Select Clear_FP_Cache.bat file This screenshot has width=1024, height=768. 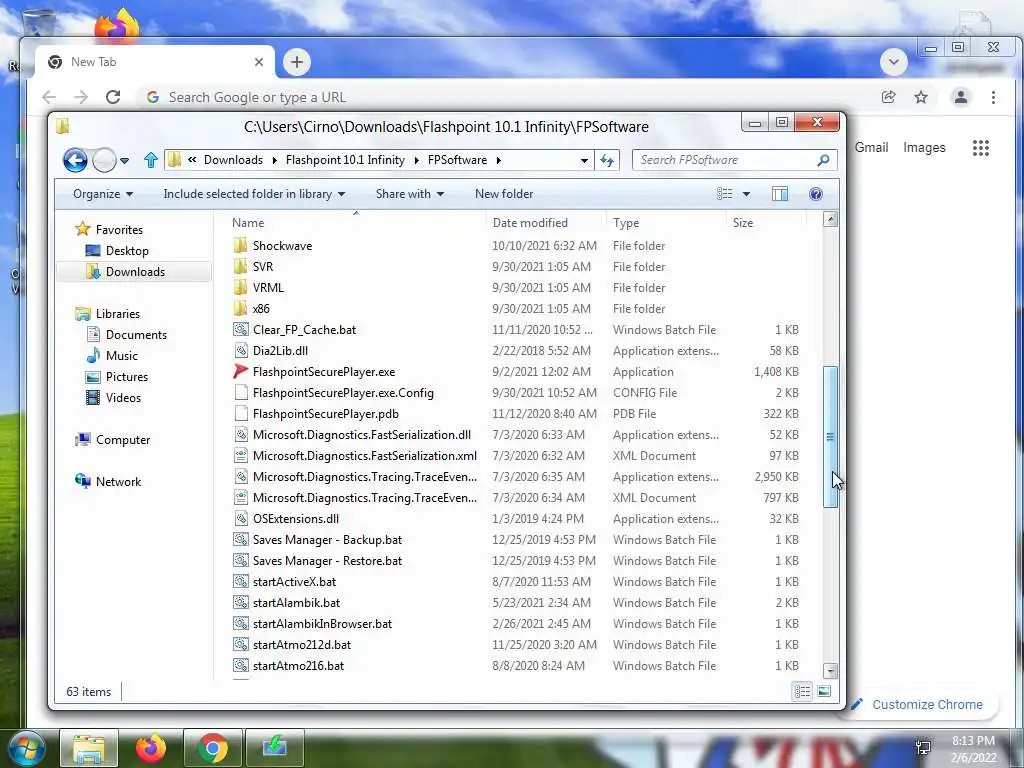tap(304, 330)
